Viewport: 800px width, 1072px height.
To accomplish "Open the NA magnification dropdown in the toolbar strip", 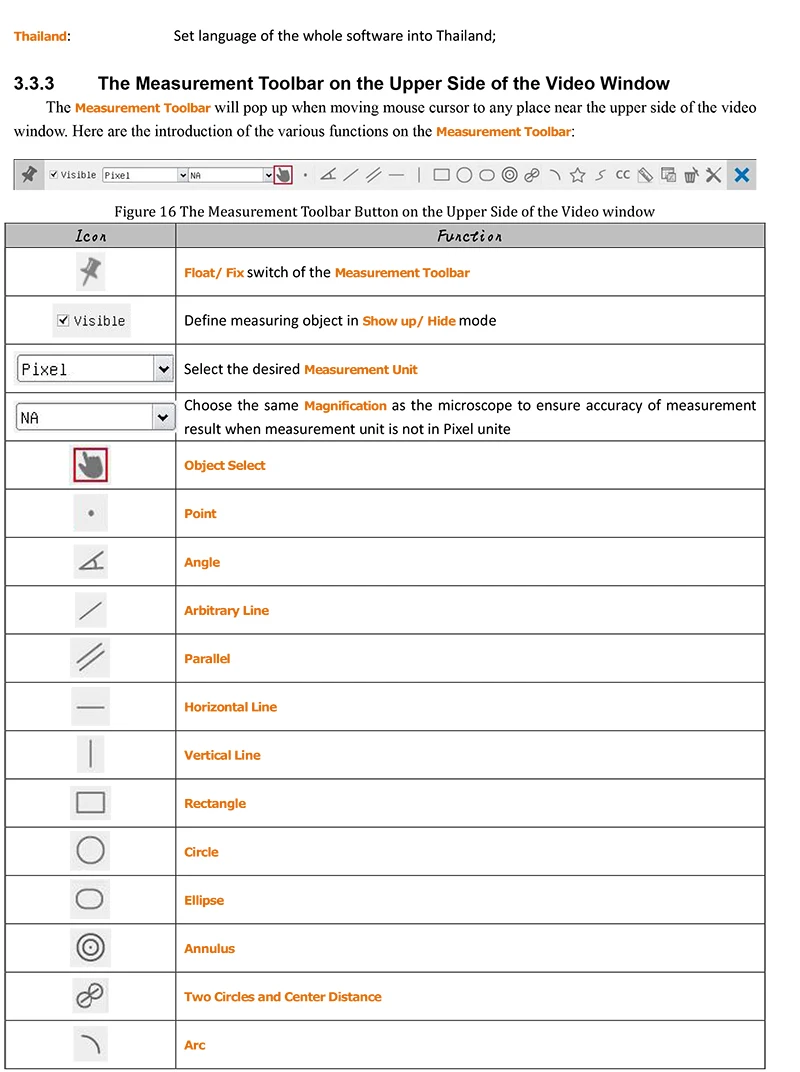I will 230,175.
